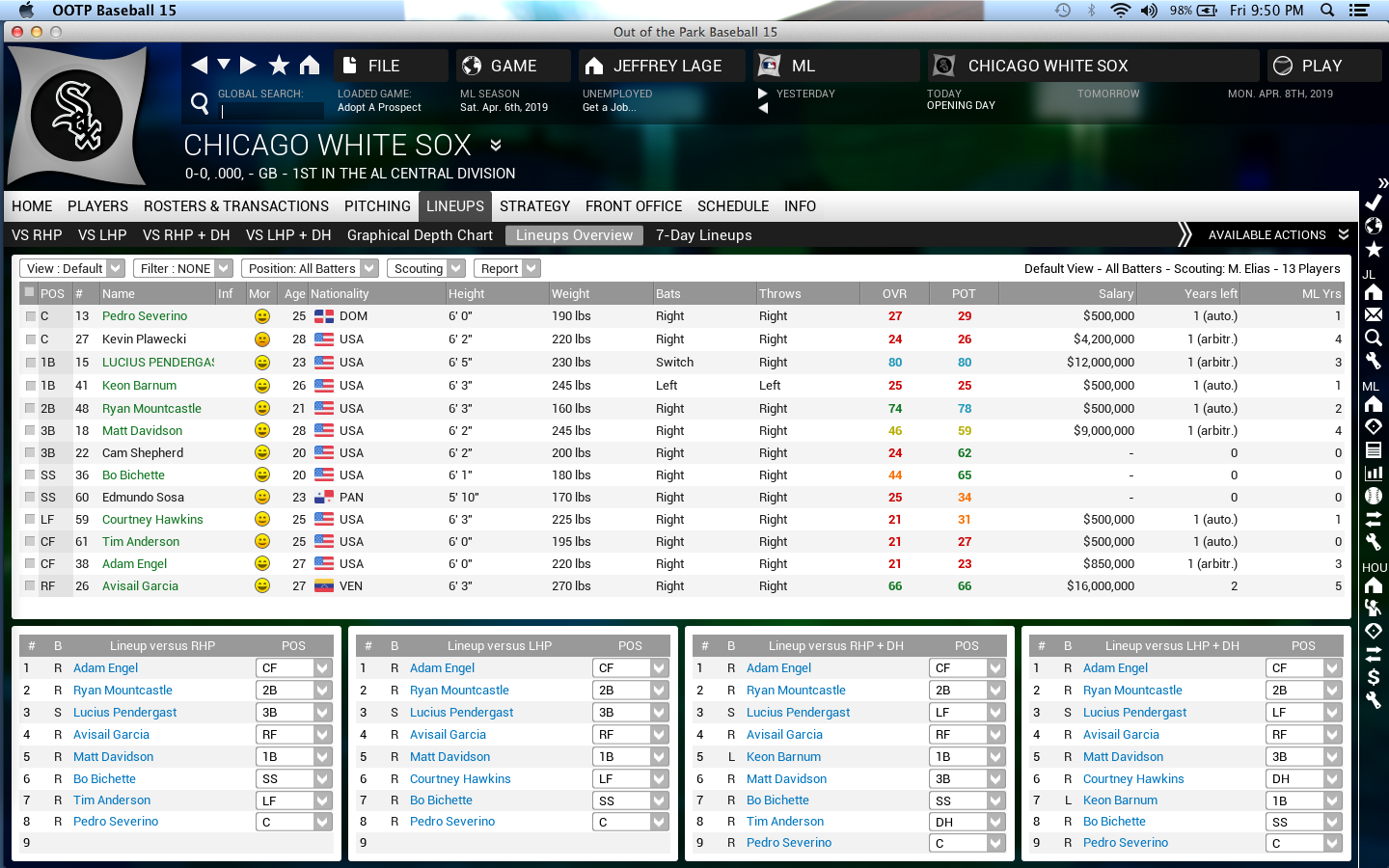Check the box for Avisail Garcia row

(30, 586)
